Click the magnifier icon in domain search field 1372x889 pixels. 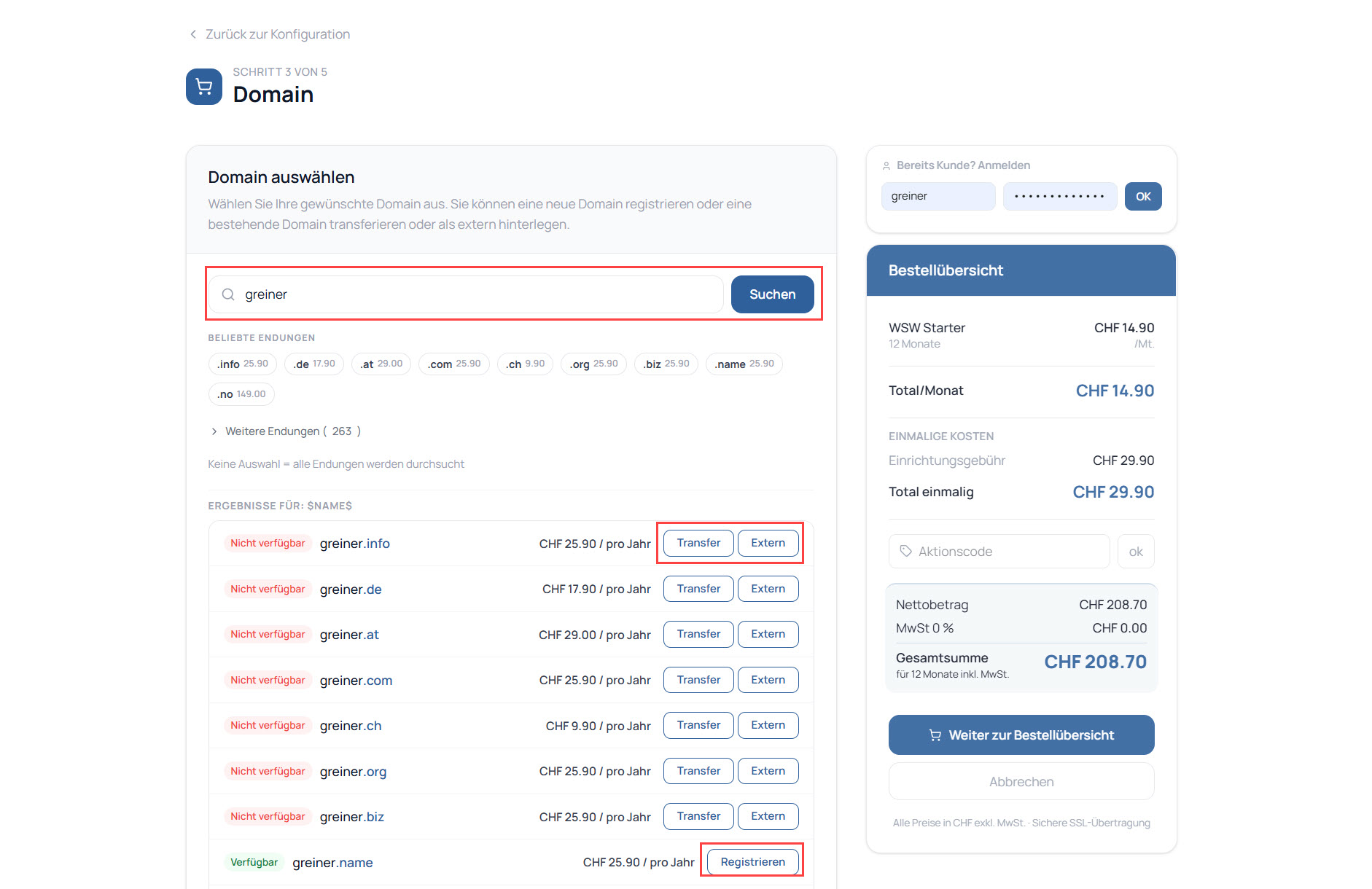click(228, 294)
